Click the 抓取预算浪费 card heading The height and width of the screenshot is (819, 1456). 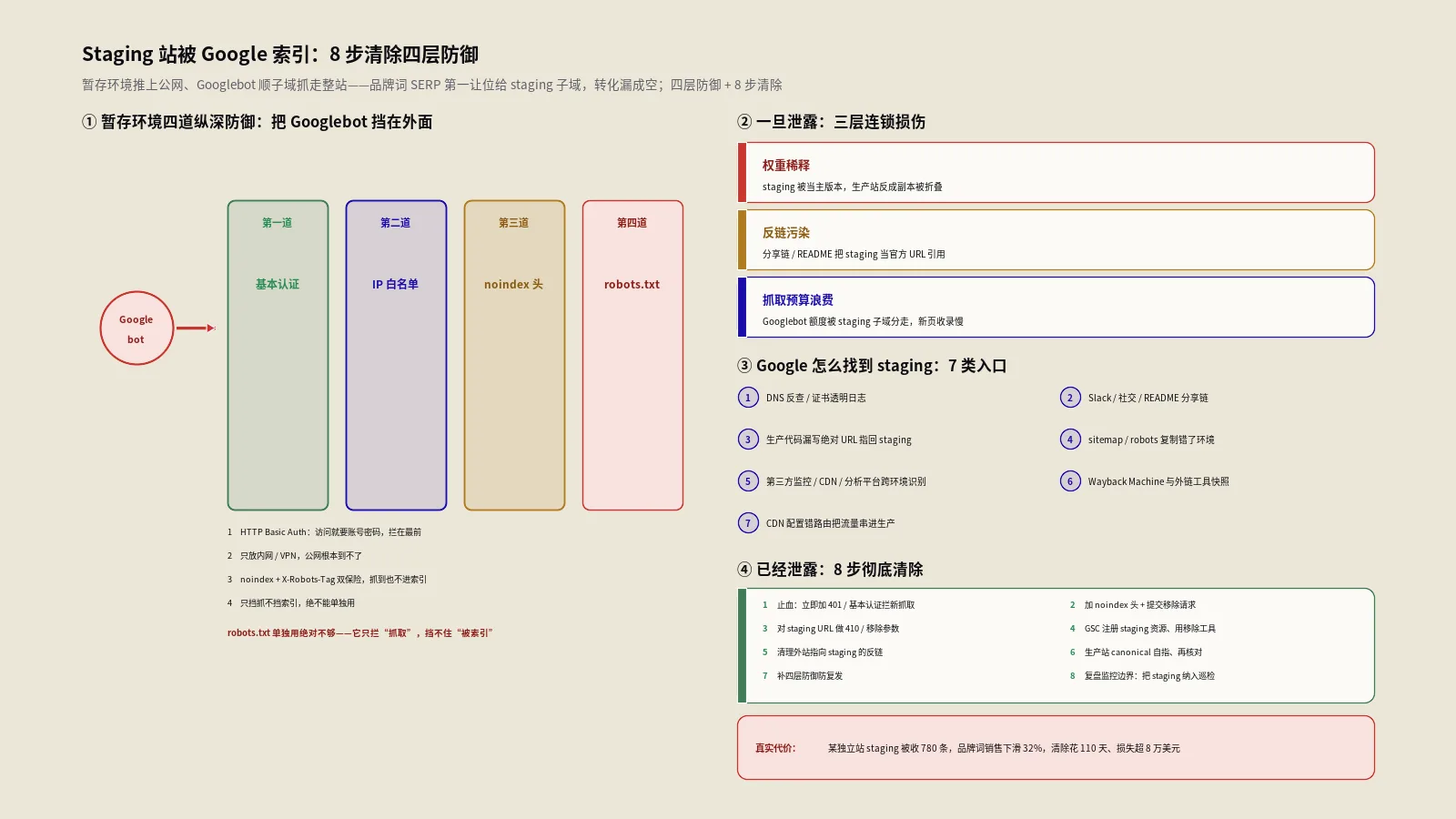tap(798, 300)
